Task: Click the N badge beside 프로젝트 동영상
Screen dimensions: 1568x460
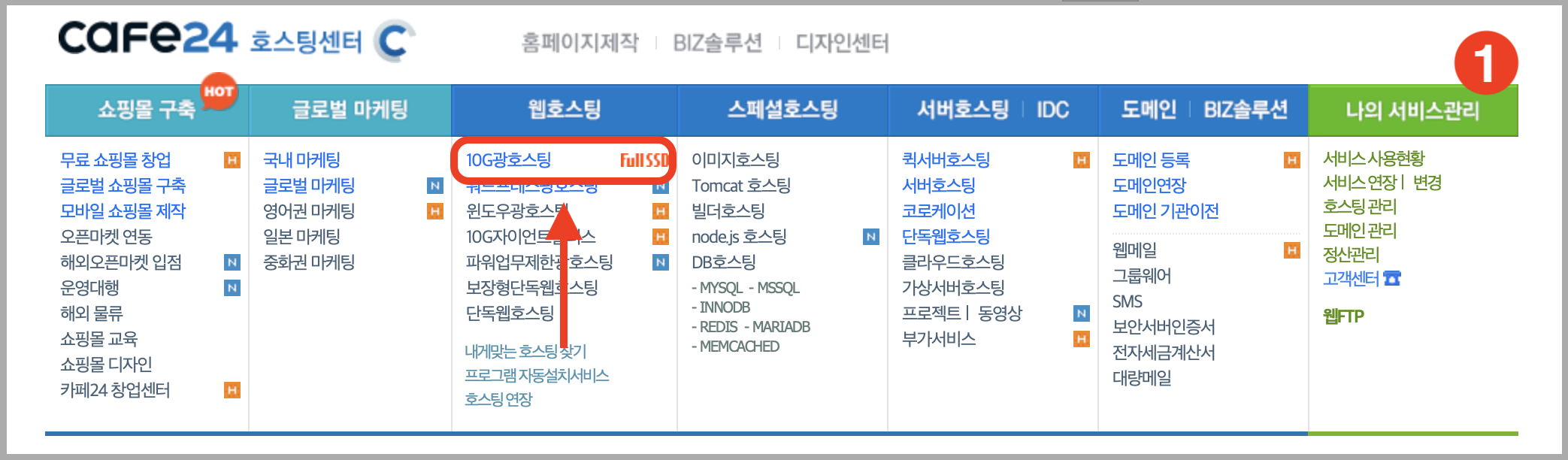Action: pyautogui.click(x=1082, y=313)
